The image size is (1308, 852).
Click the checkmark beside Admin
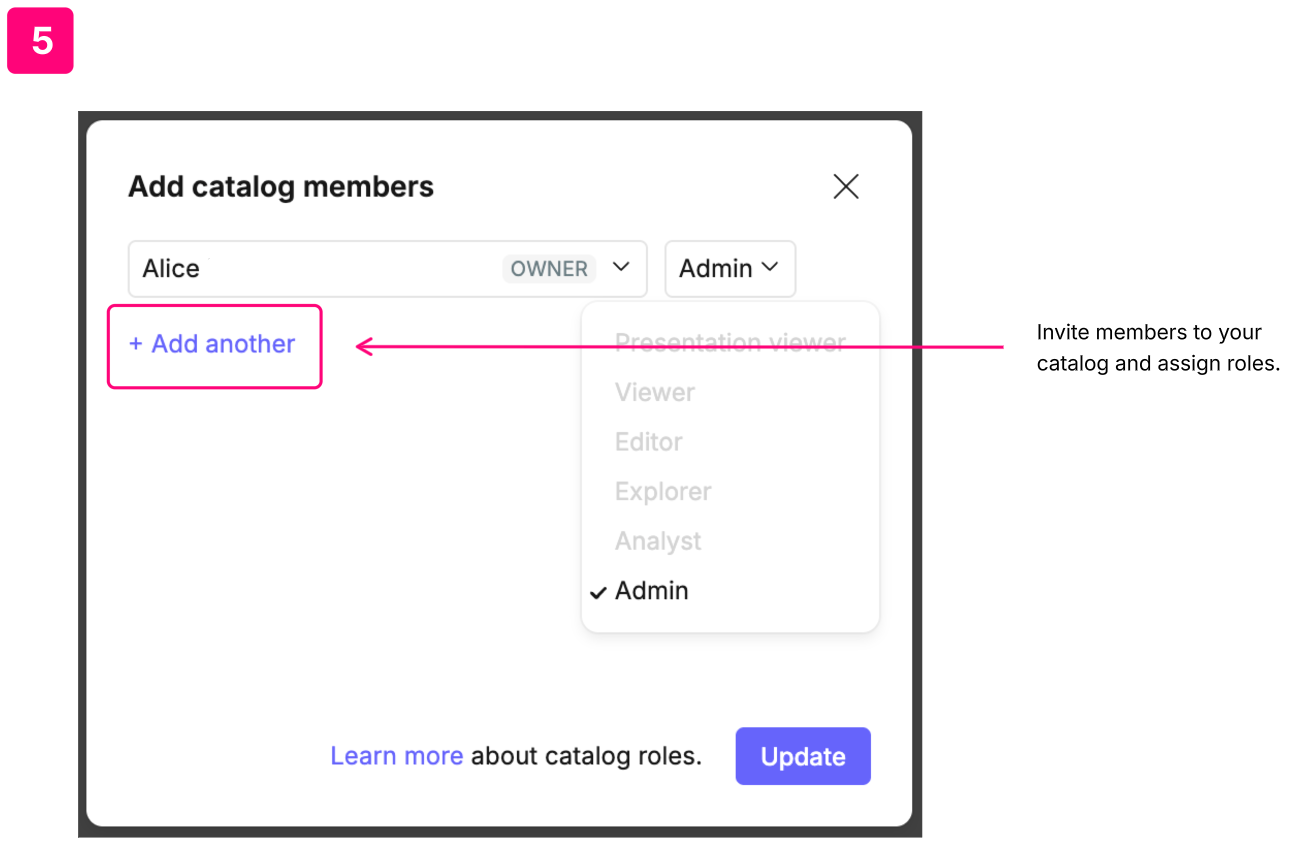click(598, 592)
